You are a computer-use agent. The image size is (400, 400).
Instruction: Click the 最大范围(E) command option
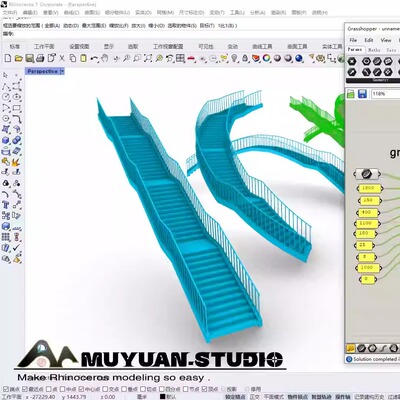(94, 25)
